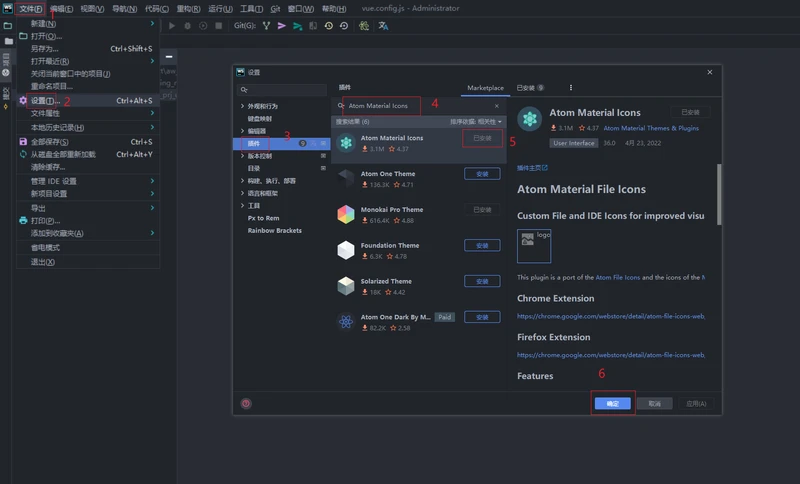Screen dimensions: 800x484
Task: Click the blue 确定 button
Action: click(613, 403)
